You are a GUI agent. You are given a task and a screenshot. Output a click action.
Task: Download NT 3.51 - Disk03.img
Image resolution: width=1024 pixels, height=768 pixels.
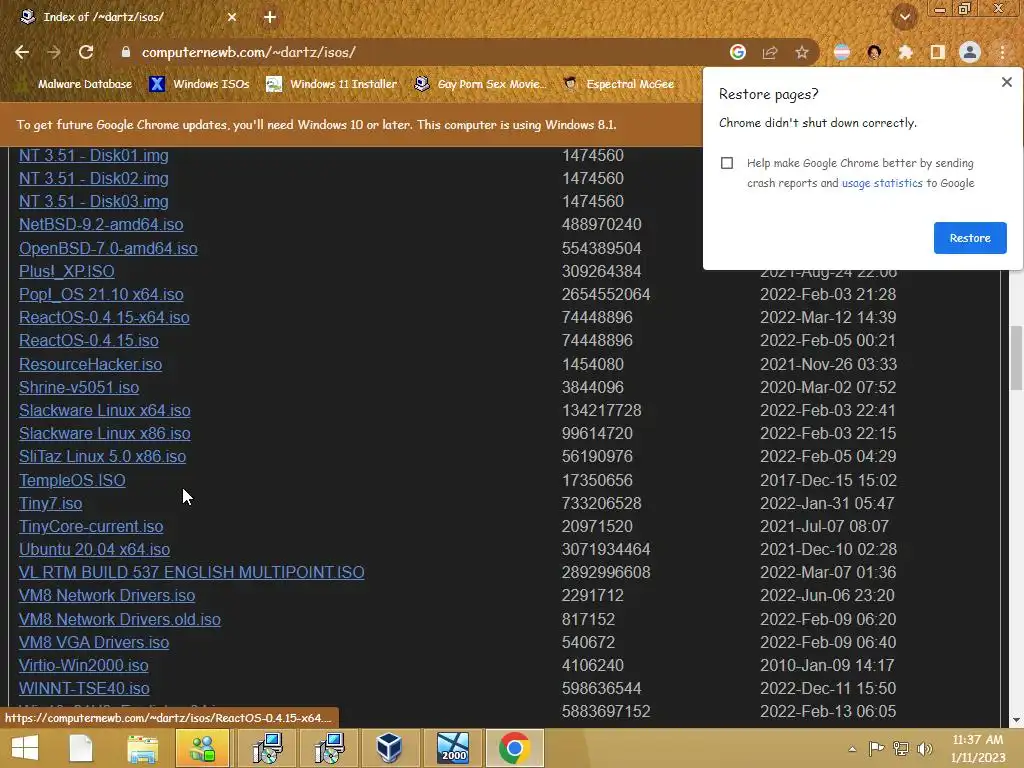[93, 201]
